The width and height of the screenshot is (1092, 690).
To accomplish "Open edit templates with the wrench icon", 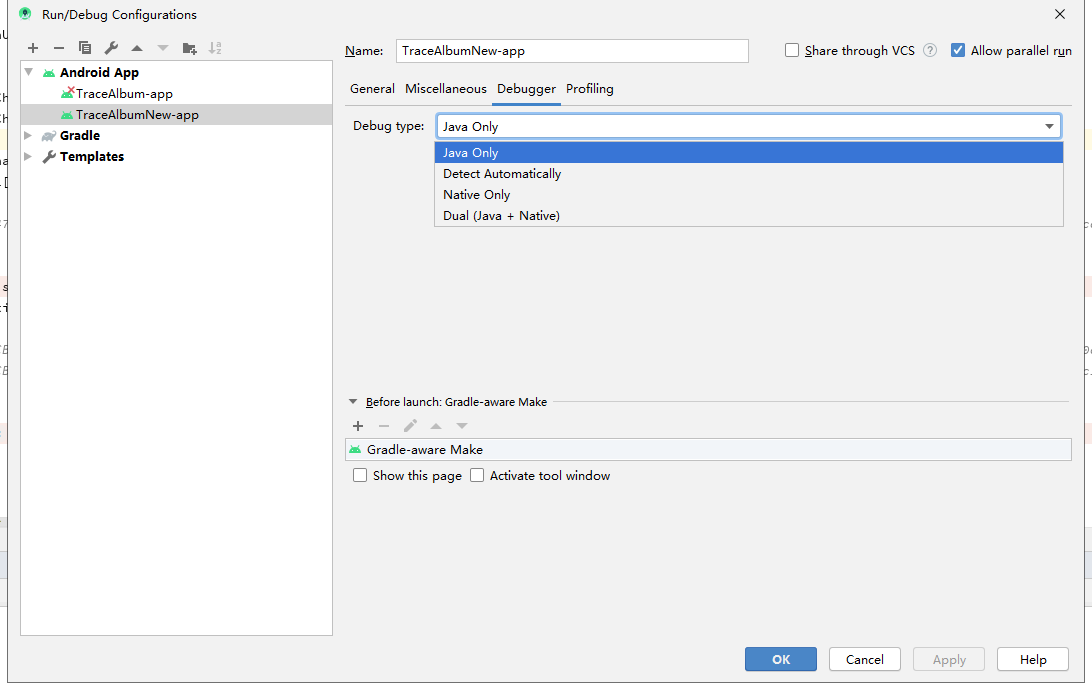I will coord(111,47).
